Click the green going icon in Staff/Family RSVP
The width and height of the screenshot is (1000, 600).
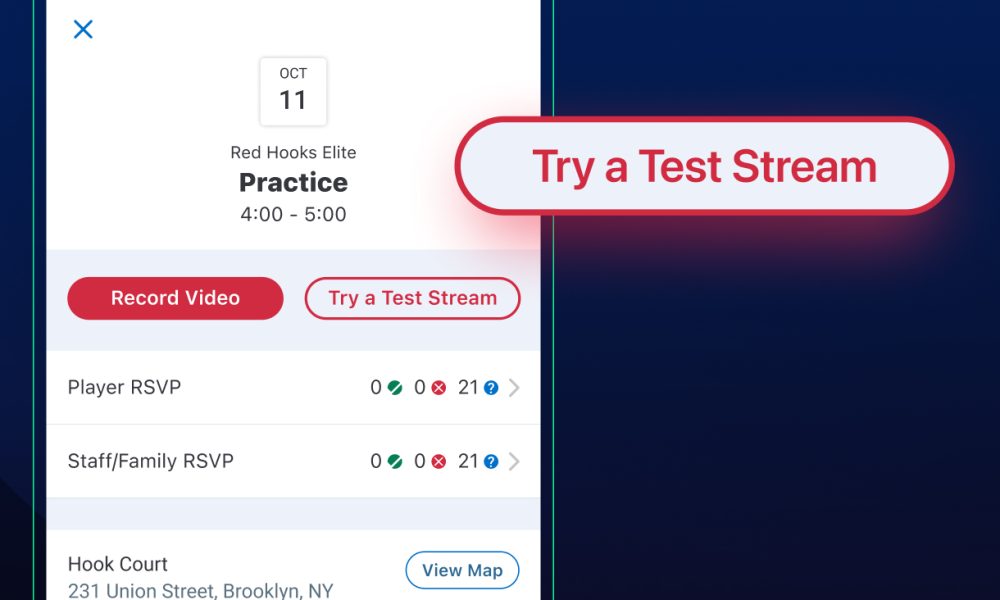(x=395, y=462)
